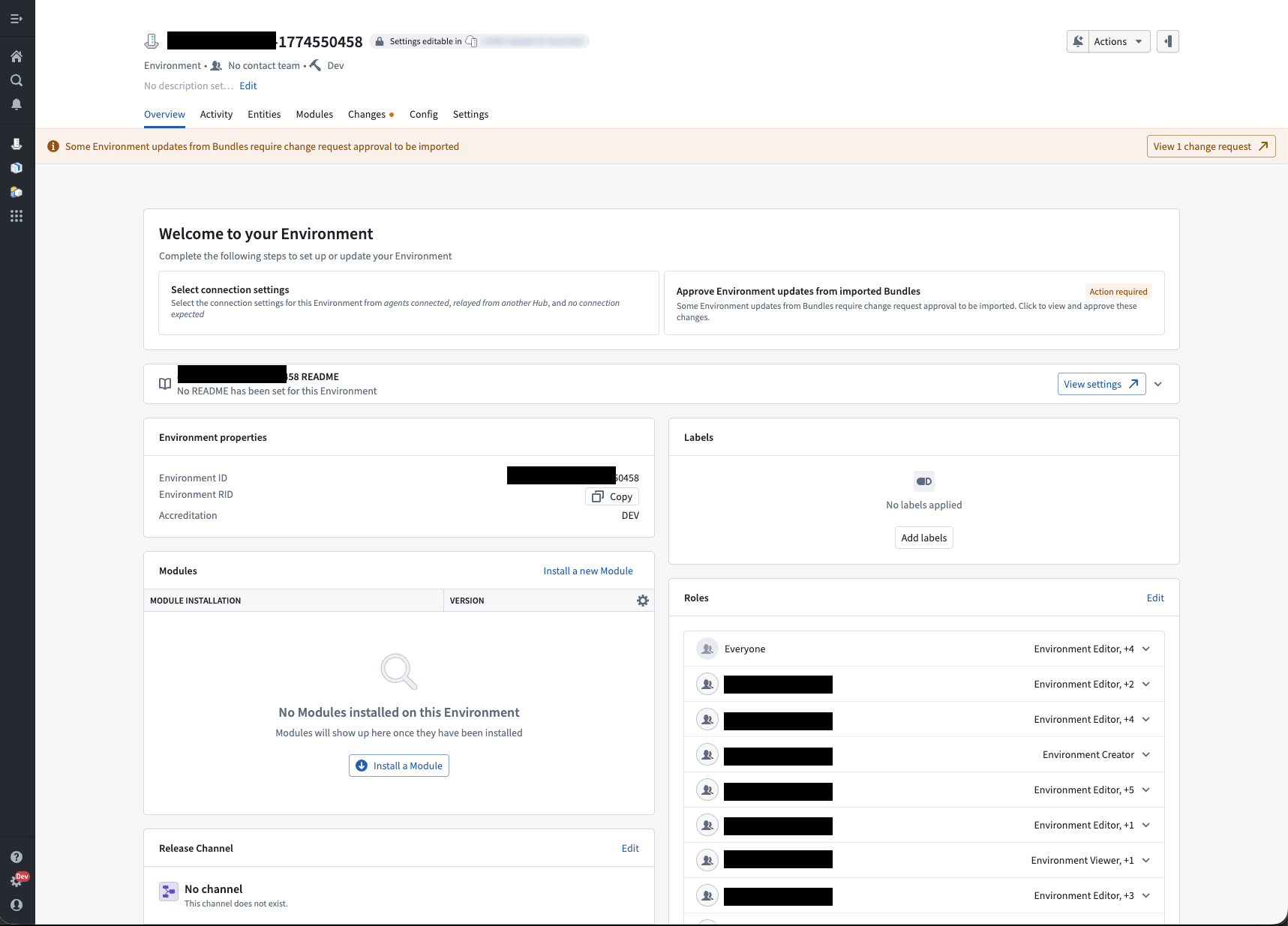Open the Modules table column settings gear
1288x926 pixels.
point(643,601)
